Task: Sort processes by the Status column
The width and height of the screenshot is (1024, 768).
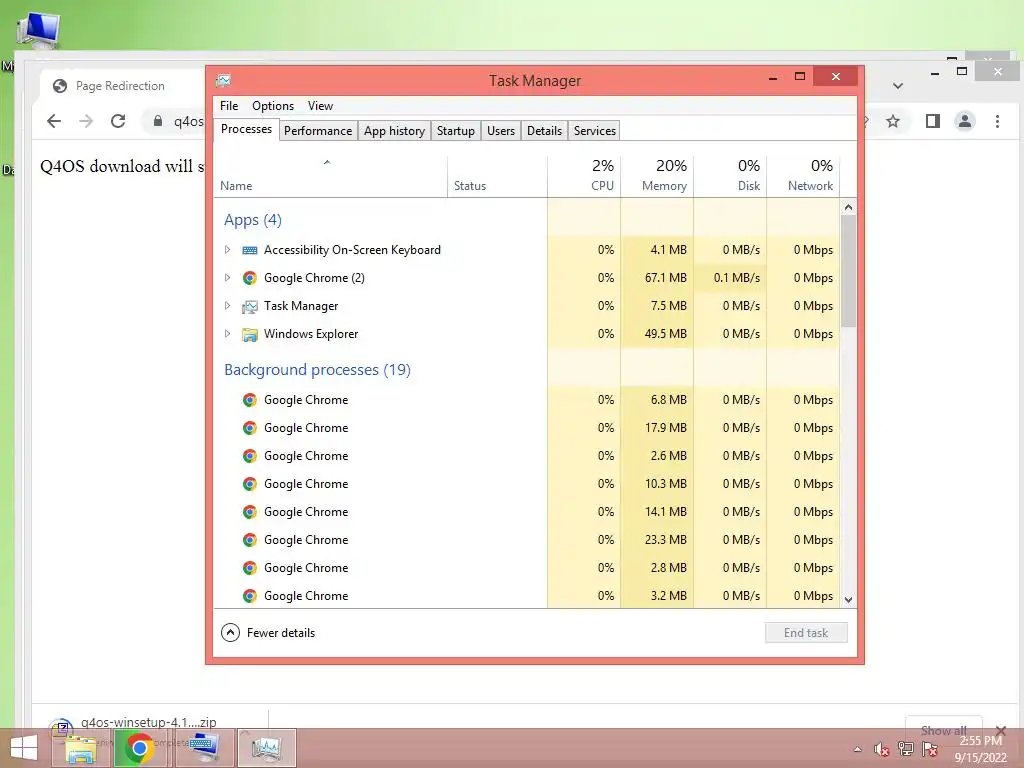Action: (497, 176)
